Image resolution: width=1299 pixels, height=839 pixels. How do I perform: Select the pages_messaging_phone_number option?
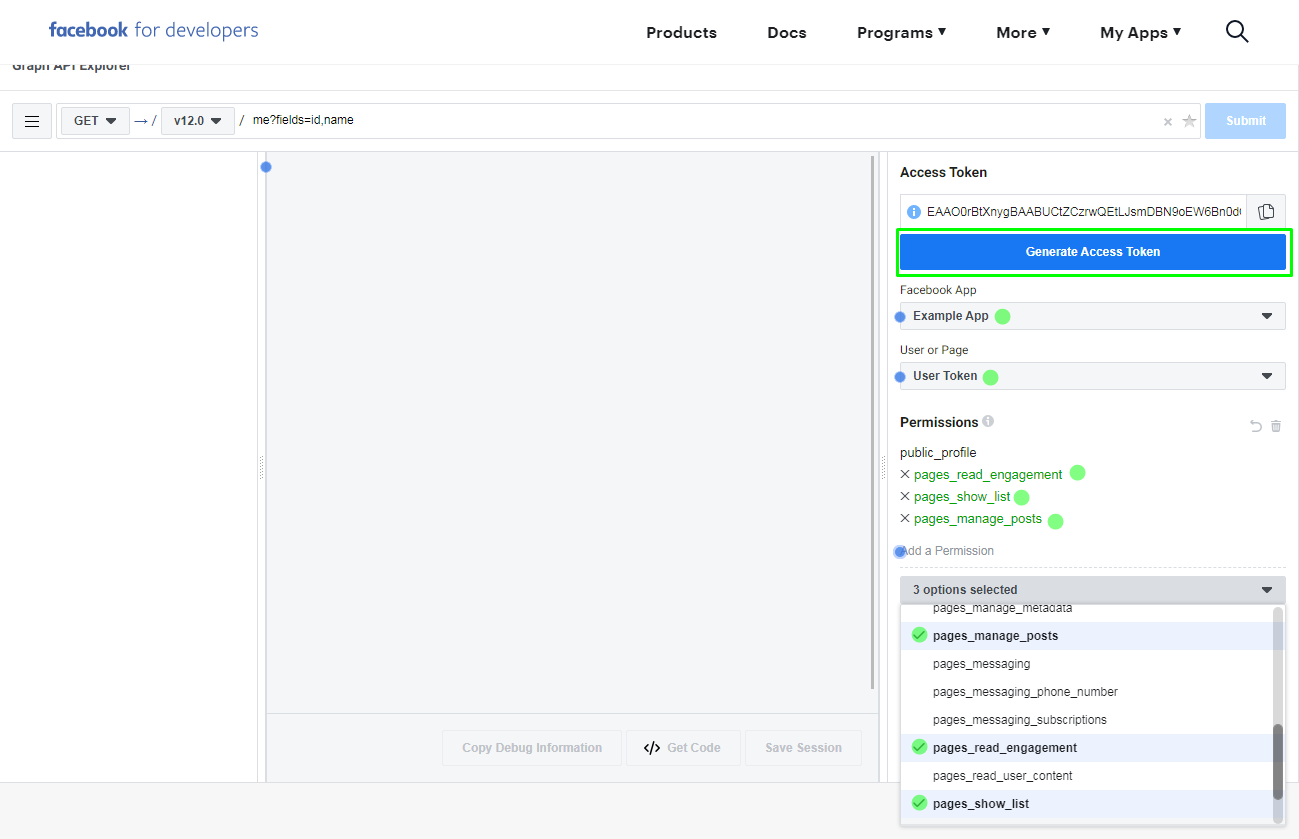pyautogui.click(x=1086, y=692)
